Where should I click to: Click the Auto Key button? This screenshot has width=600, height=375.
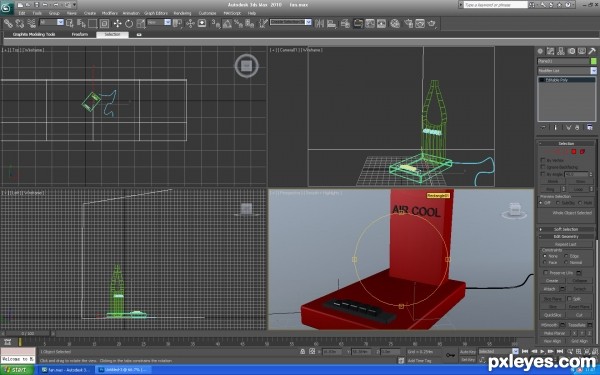coord(467,352)
